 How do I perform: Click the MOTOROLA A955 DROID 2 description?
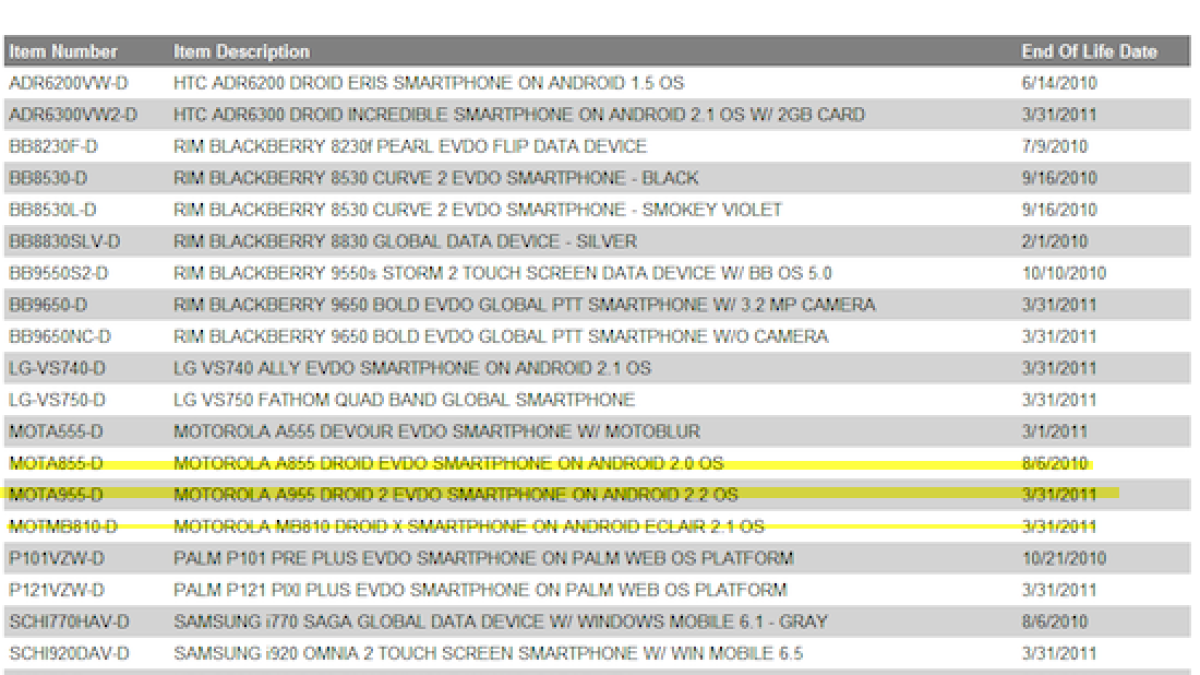tap(456, 495)
